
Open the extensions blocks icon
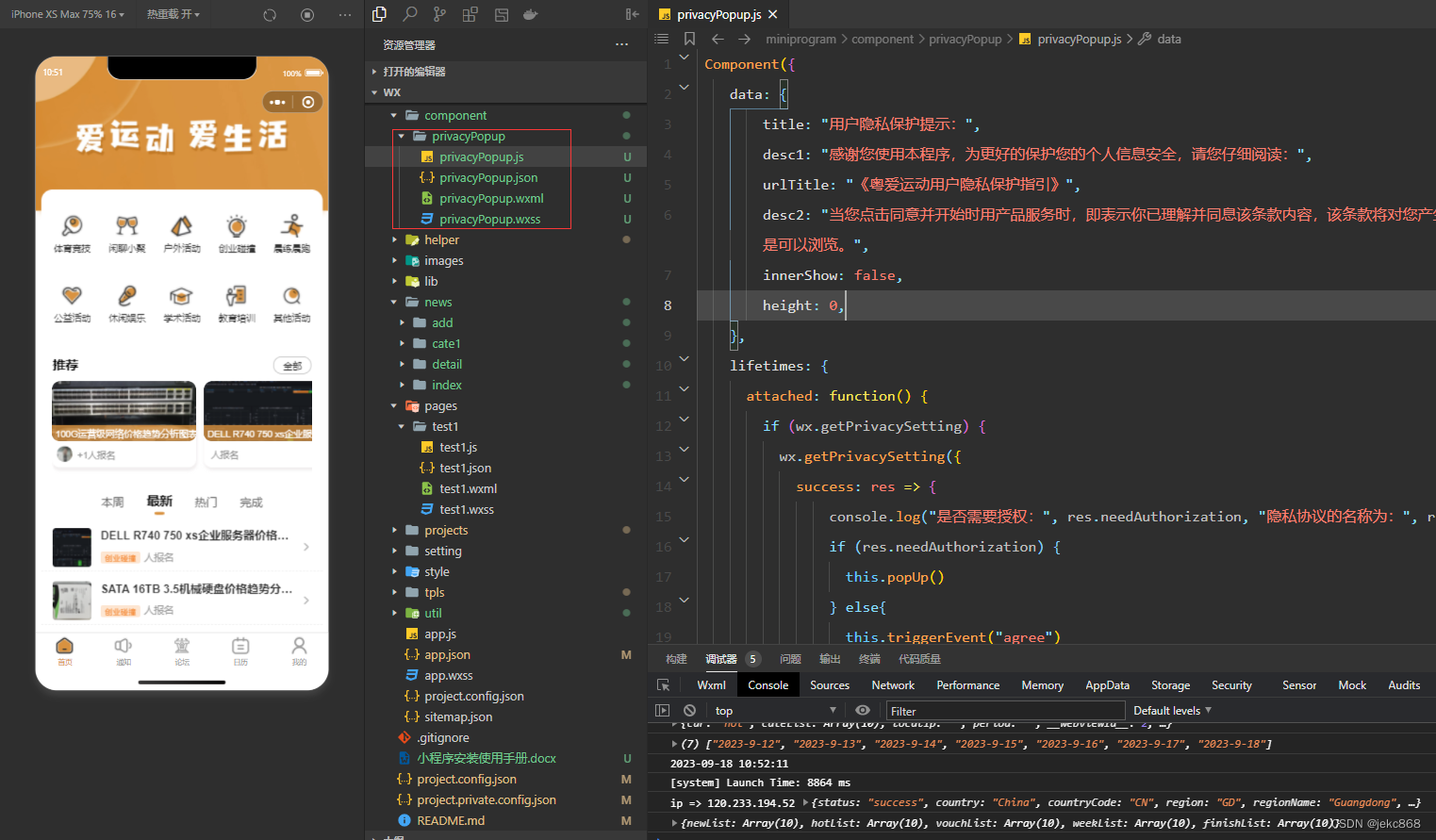click(x=470, y=14)
